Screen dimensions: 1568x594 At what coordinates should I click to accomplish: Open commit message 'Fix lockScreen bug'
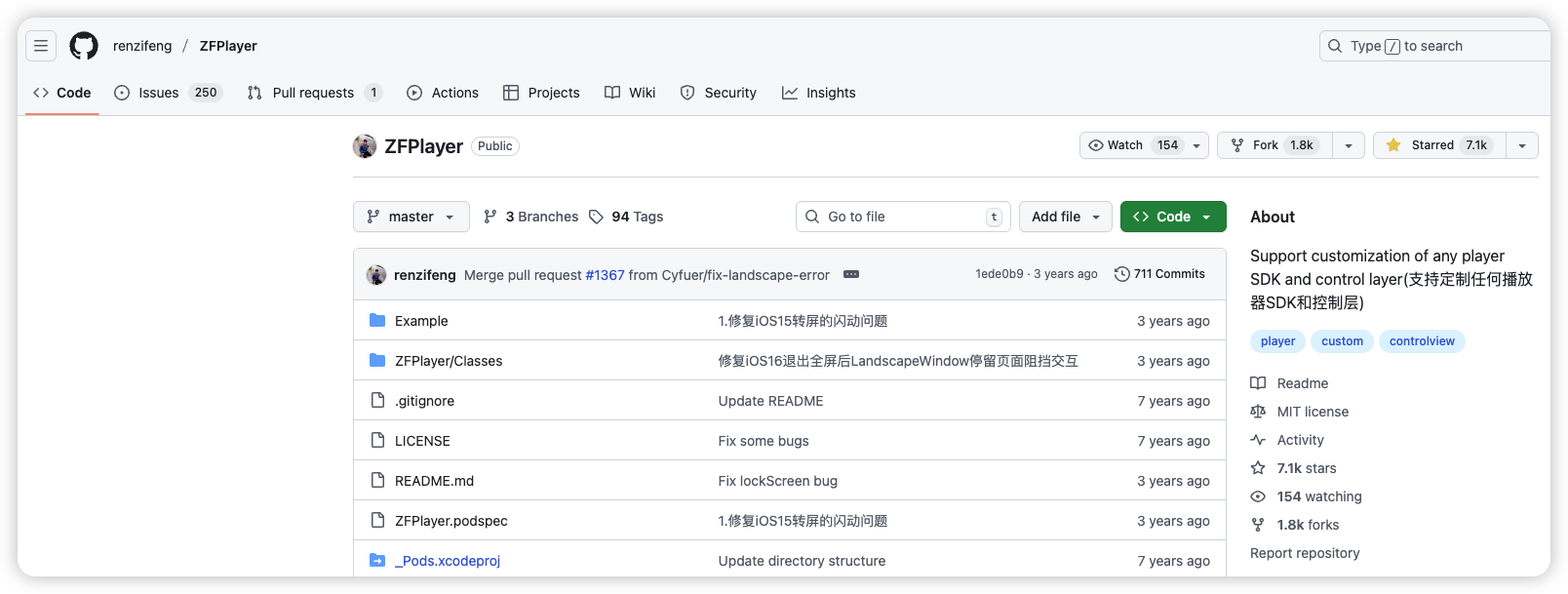(x=778, y=481)
